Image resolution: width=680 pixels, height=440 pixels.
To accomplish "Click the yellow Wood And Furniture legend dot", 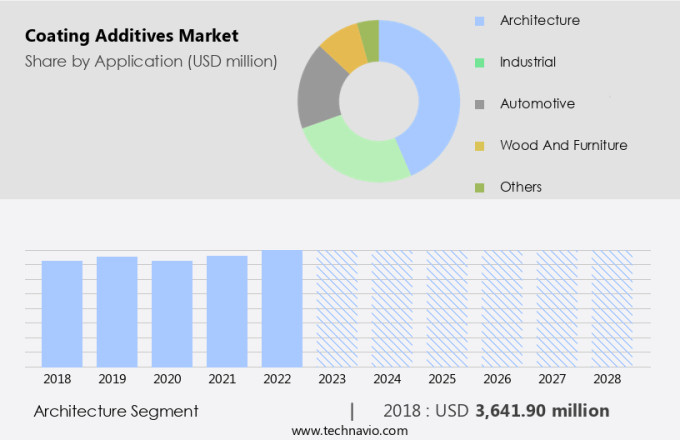I will point(481,146).
